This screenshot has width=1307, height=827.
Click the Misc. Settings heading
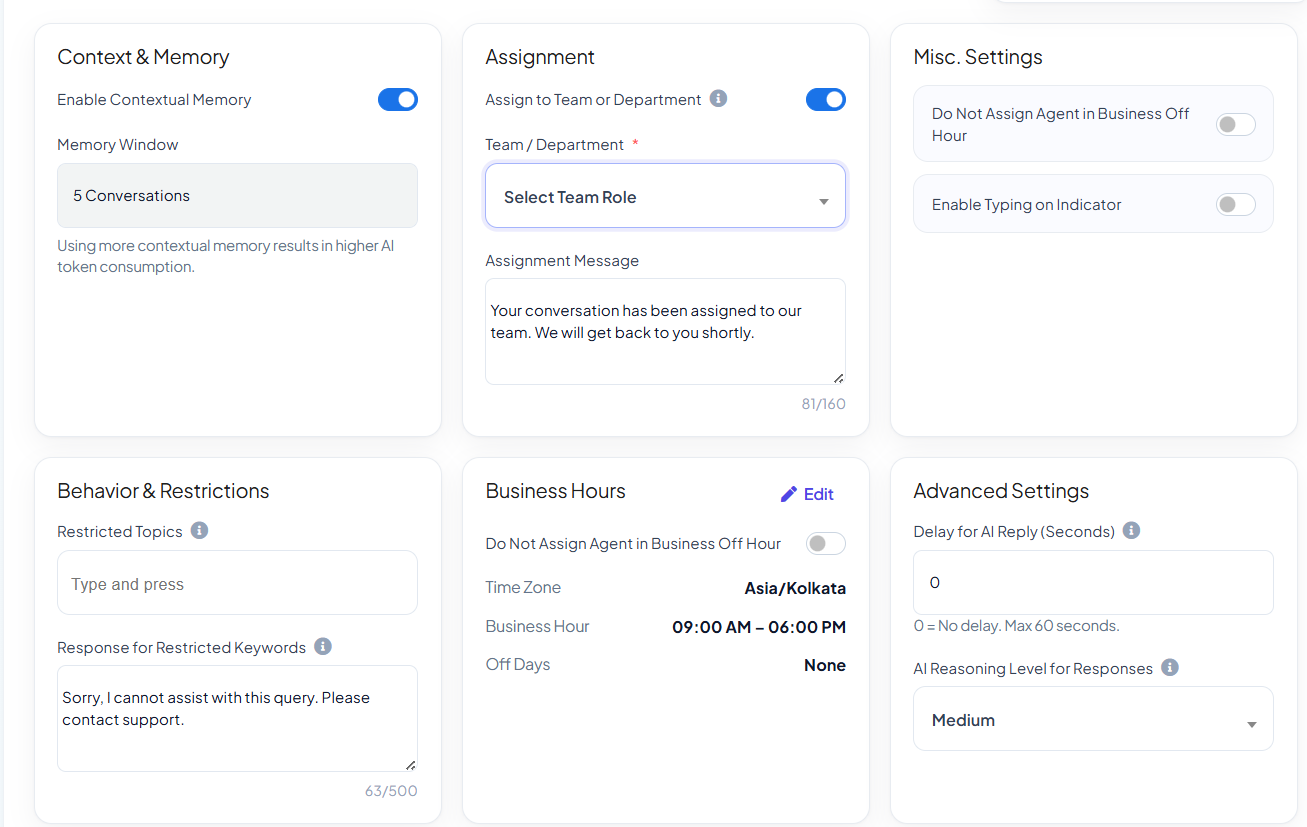coord(978,57)
